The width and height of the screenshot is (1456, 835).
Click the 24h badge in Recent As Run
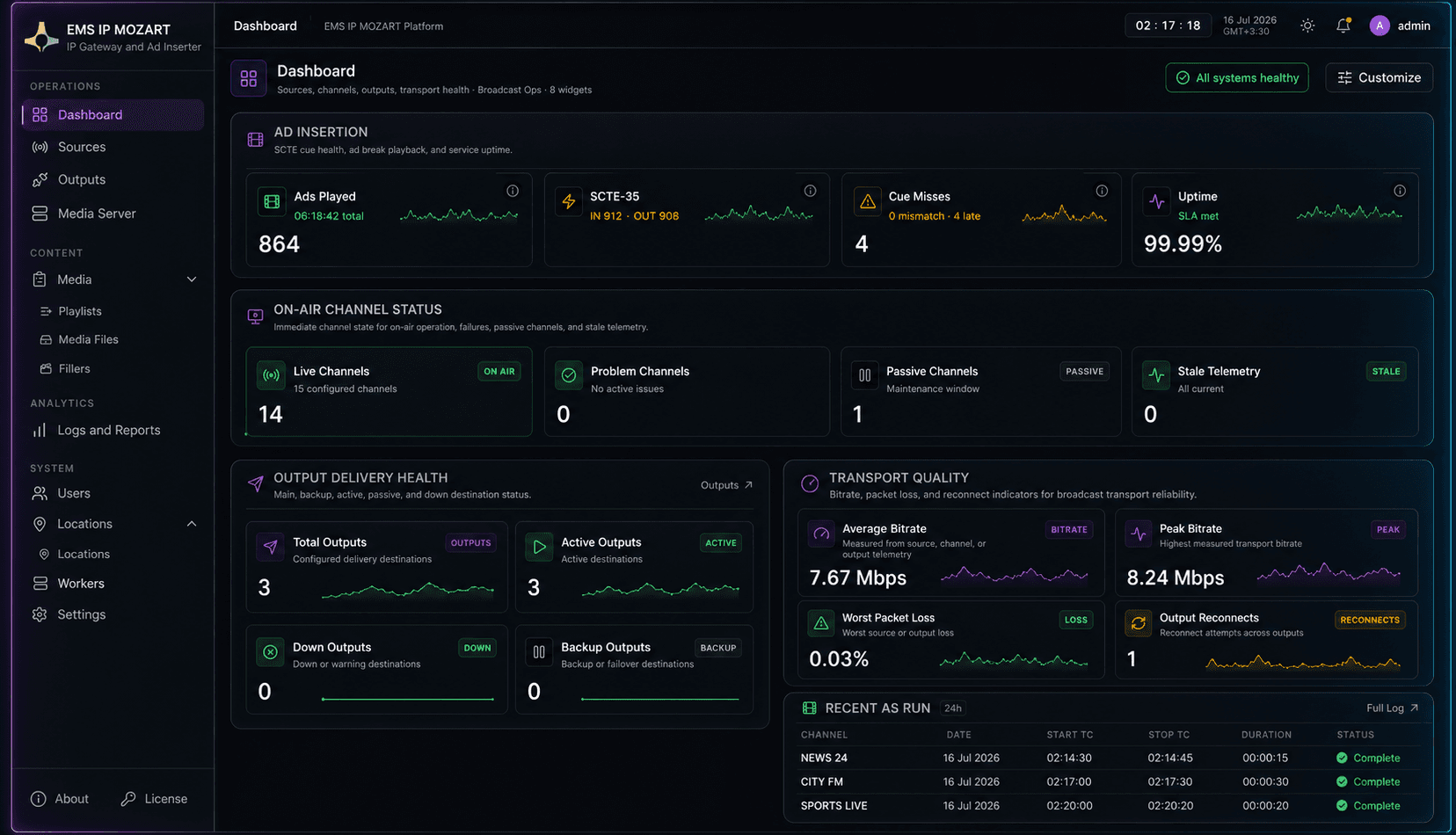point(953,708)
